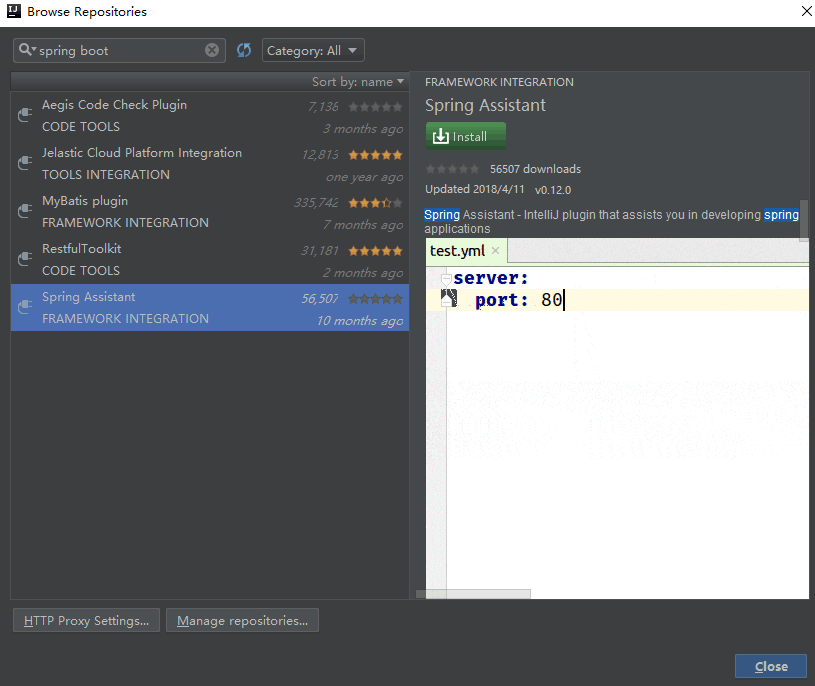Click the blue reload plugin list icon
This screenshot has height=686, width=815.
(244, 50)
